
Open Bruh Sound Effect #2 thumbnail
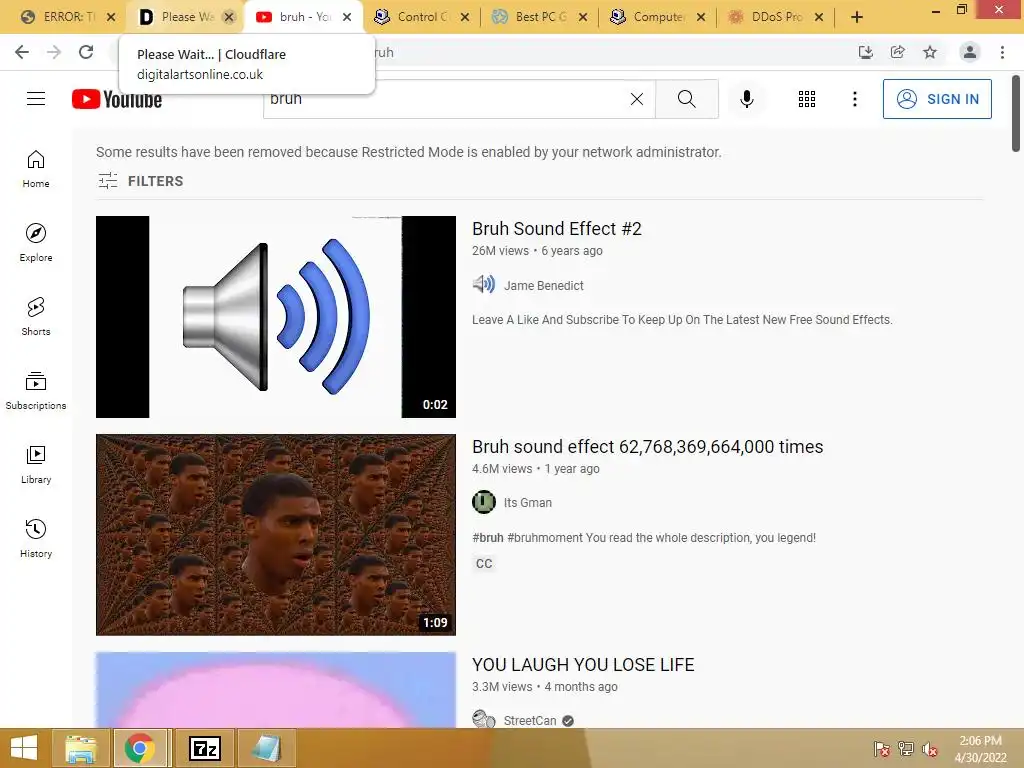276,317
